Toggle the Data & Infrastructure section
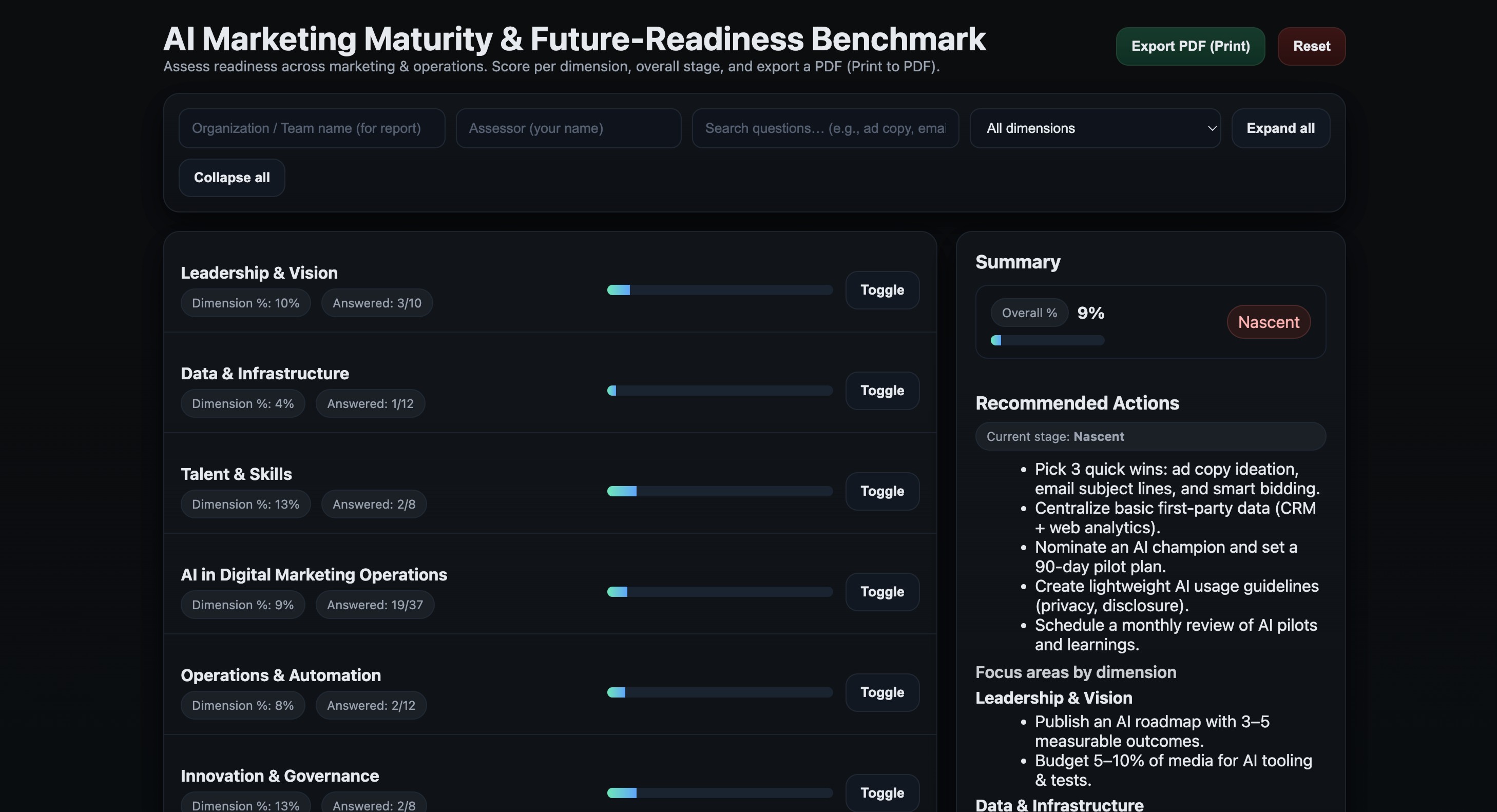 click(881, 390)
